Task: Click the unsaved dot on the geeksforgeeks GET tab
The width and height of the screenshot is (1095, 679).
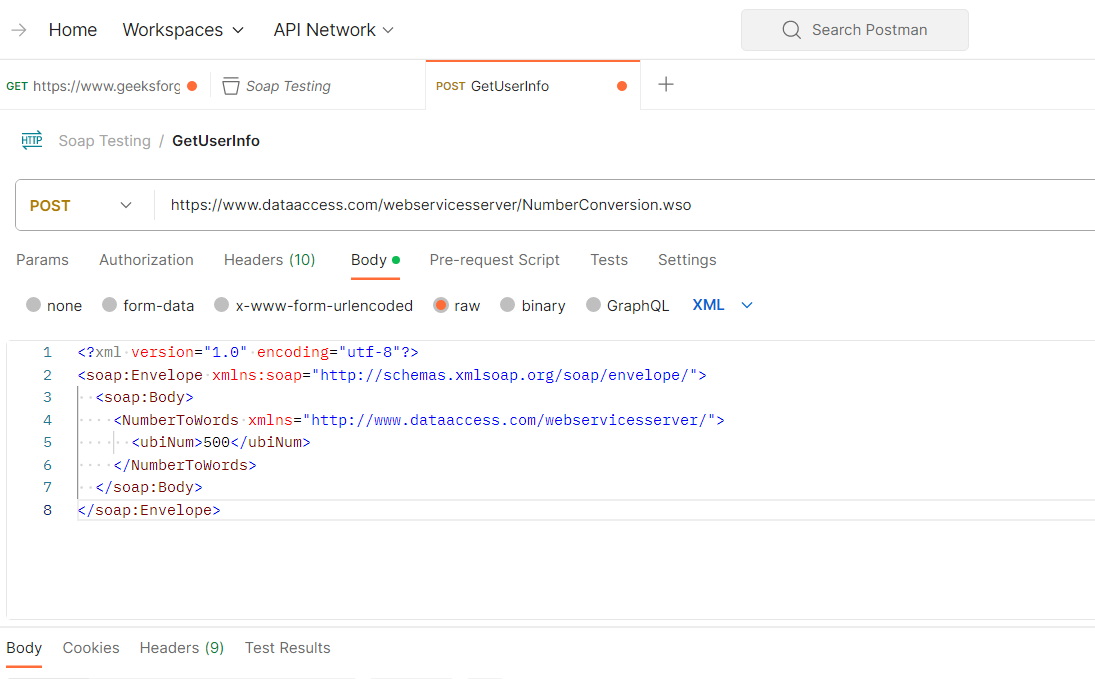Action: (x=192, y=86)
